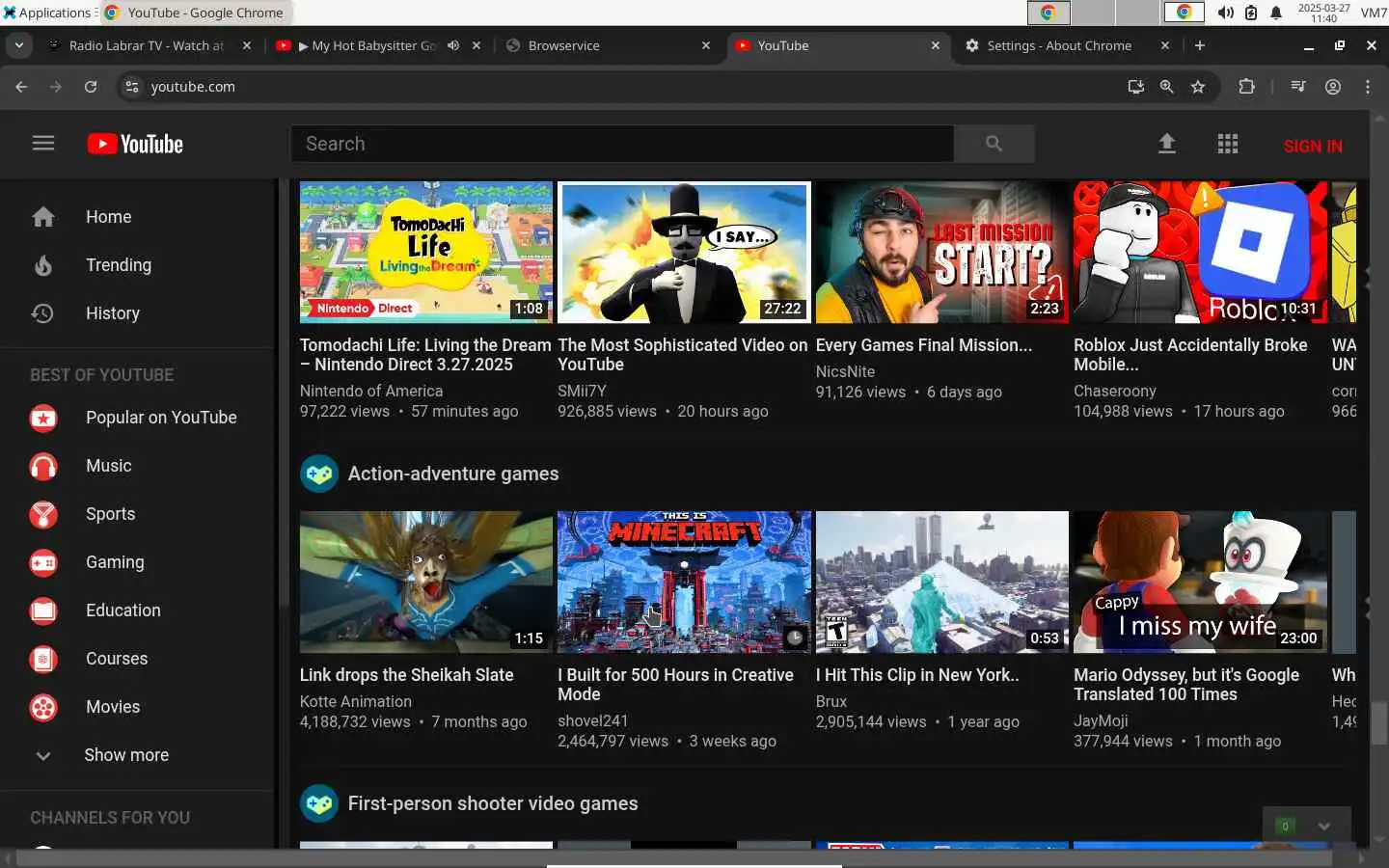The height and width of the screenshot is (868, 1389).
Task: Toggle the system volume tray icon
Action: coord(1226,13)
